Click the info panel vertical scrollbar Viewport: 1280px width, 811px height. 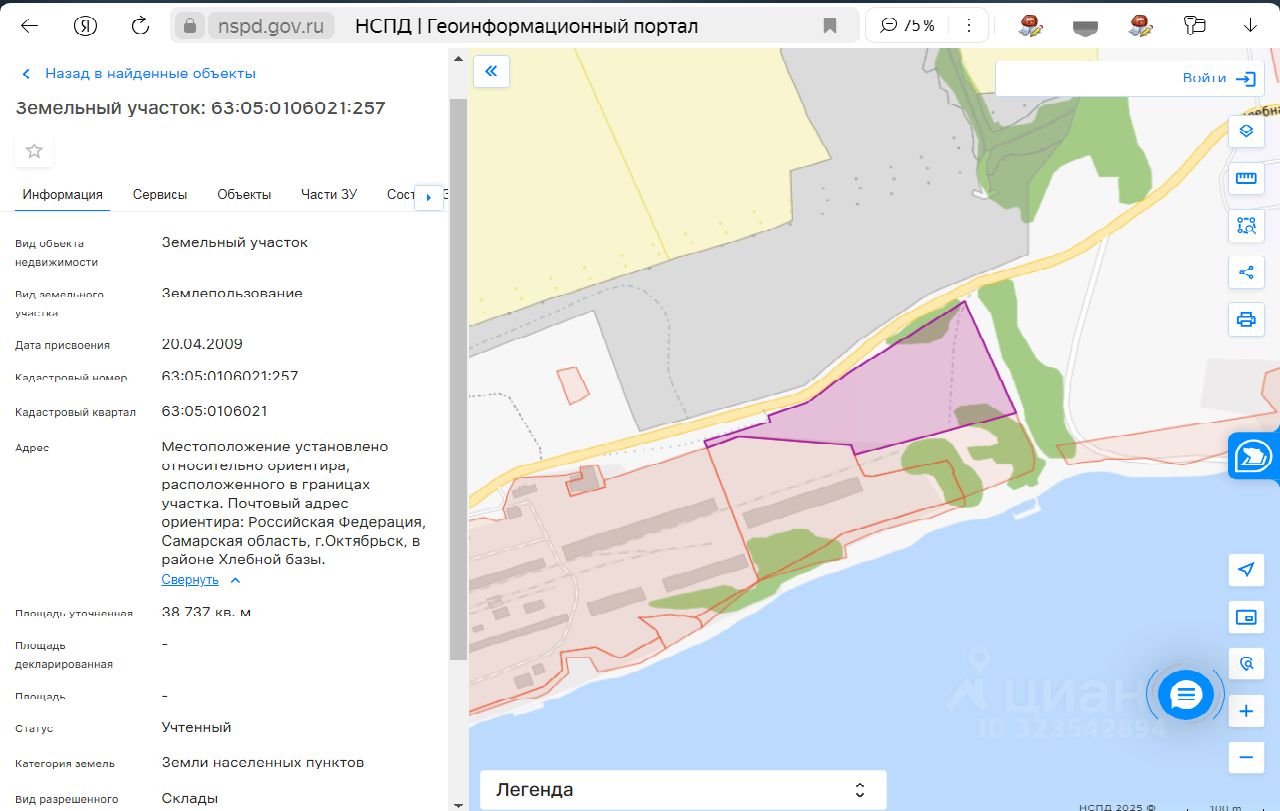pos(458,380)
